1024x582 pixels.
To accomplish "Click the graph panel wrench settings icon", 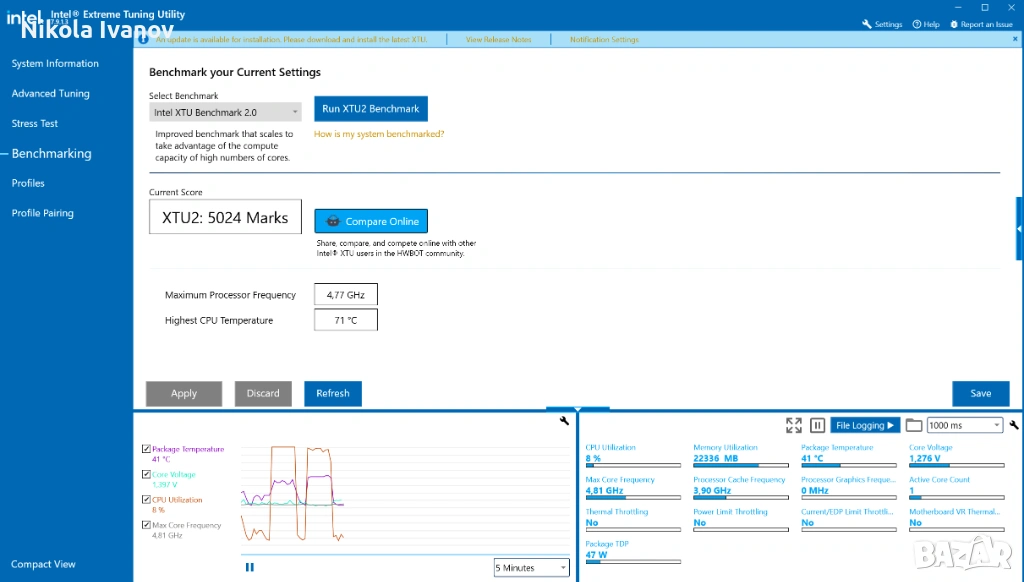I will pyautogui.click(x=565, y=421).
